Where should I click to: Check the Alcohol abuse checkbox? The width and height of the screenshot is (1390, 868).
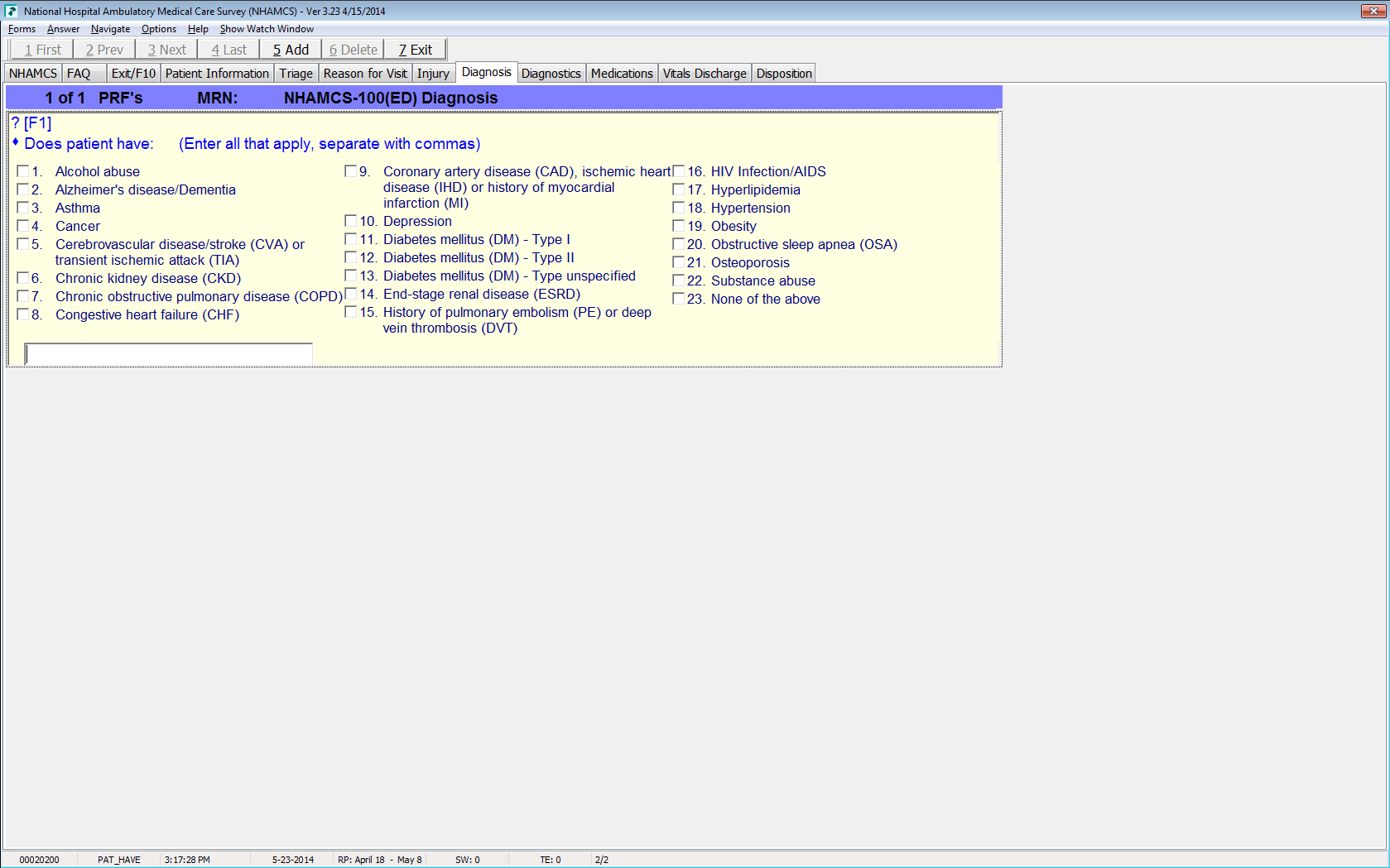pyautogui.click(x=23, y=171)
